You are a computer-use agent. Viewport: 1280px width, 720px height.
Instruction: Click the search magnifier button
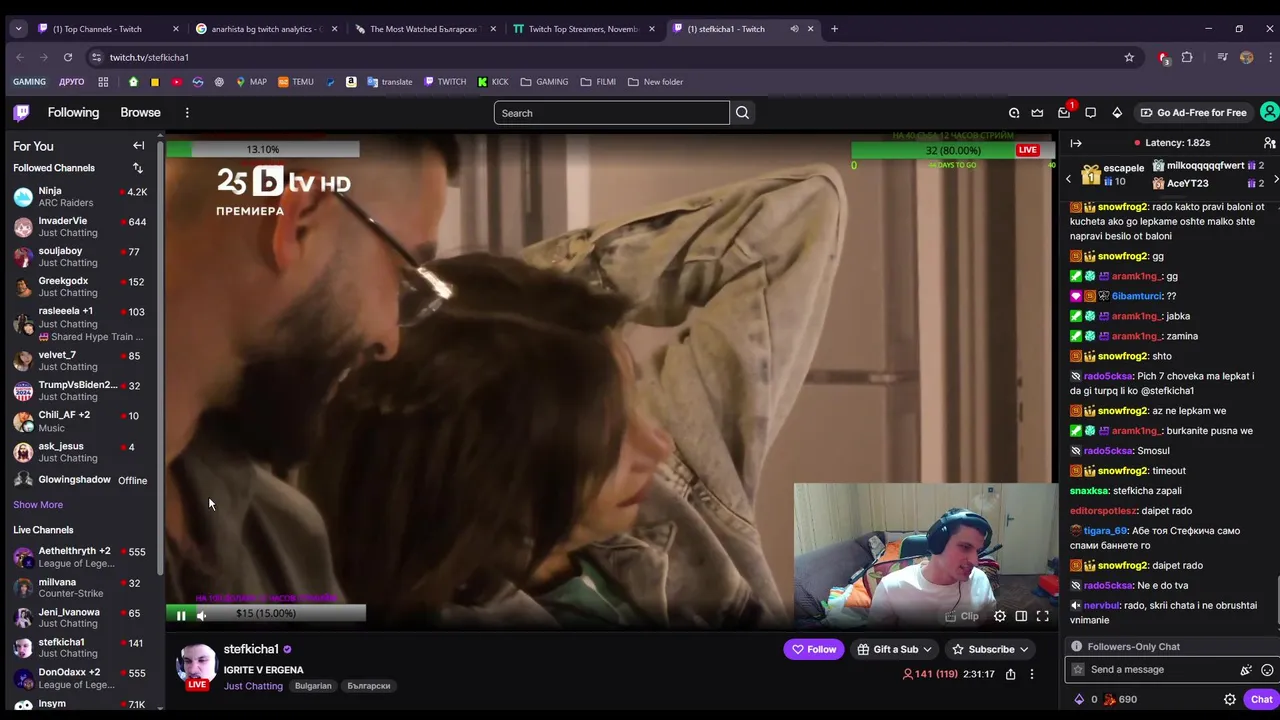coord(742,113)
